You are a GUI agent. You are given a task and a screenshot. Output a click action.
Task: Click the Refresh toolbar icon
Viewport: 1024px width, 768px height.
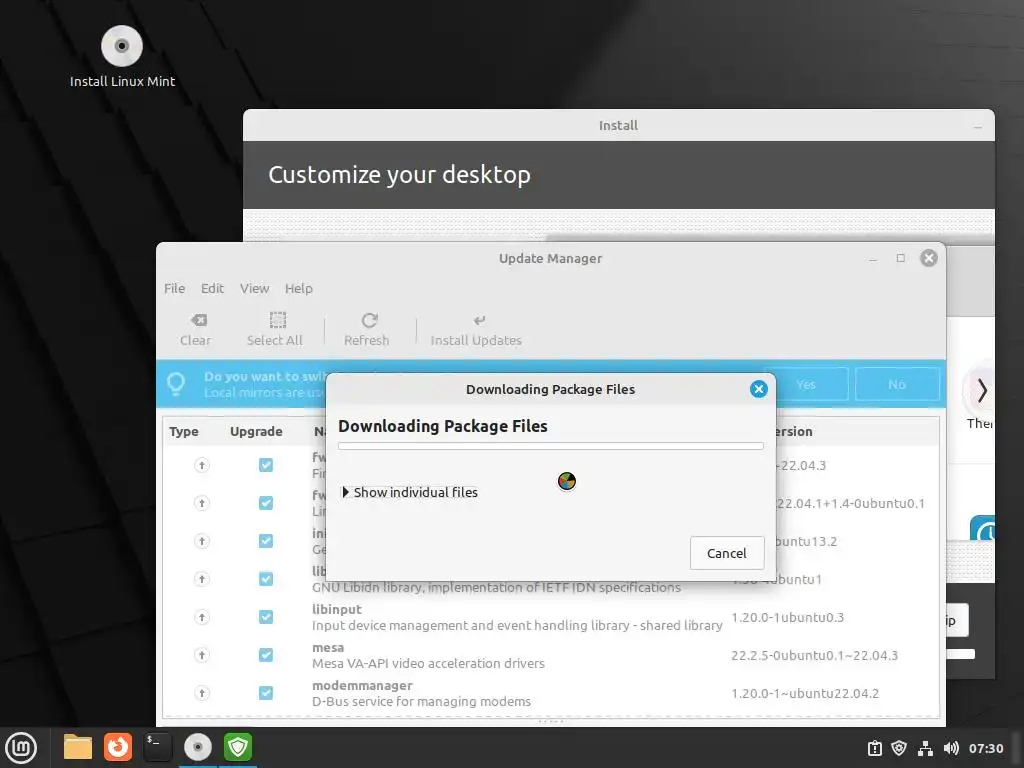369,320
